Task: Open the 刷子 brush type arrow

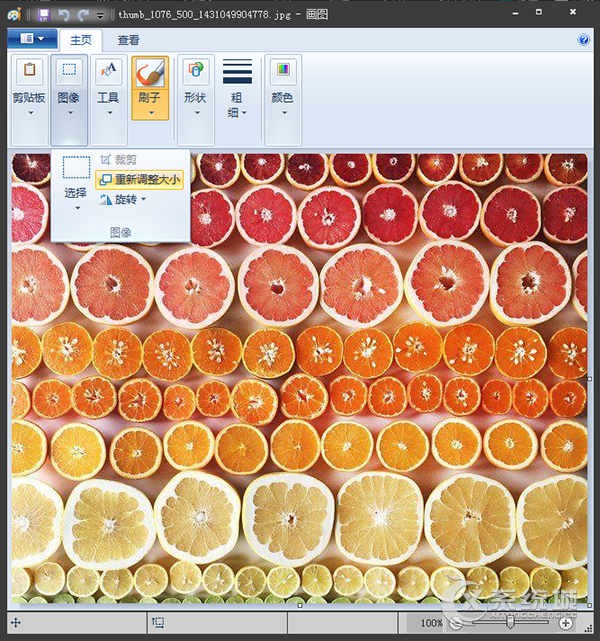Action: 151,112
